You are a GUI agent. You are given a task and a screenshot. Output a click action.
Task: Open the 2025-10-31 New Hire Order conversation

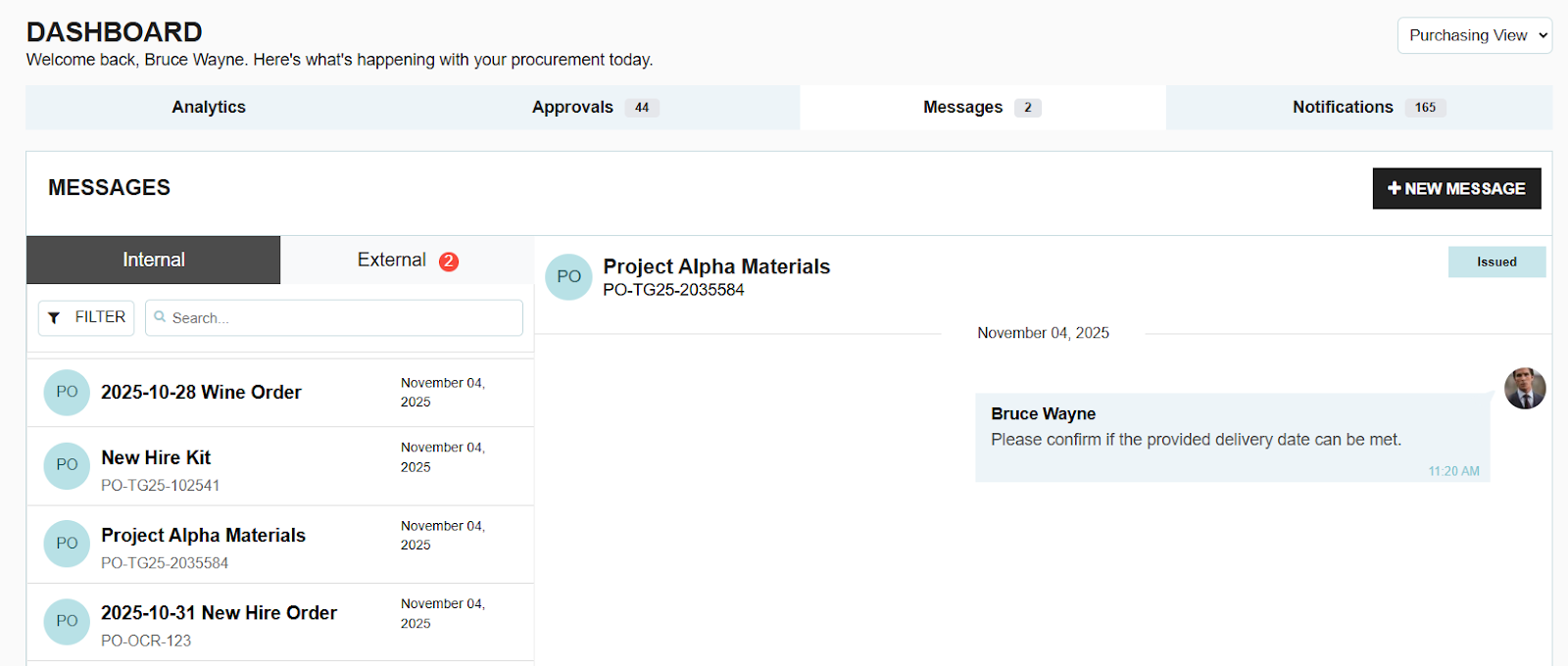(219, 613)
